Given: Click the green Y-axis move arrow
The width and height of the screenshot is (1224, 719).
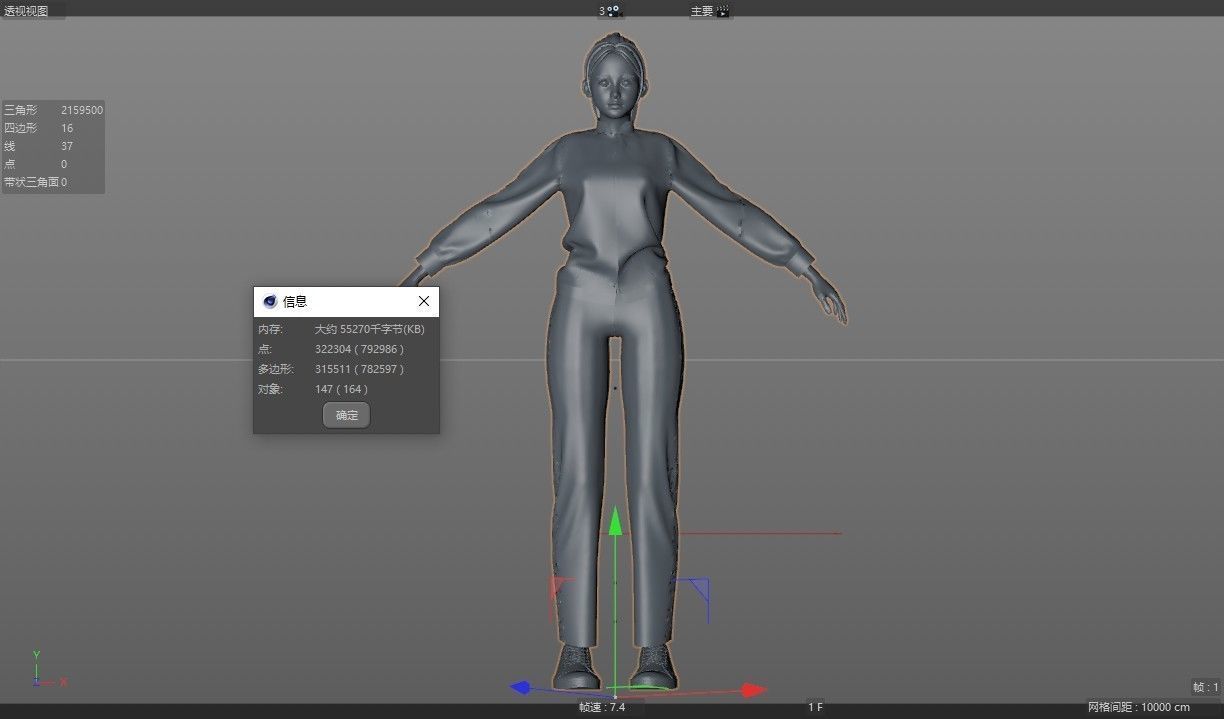Looking at the screenshot, I should (x=616, y=522).
